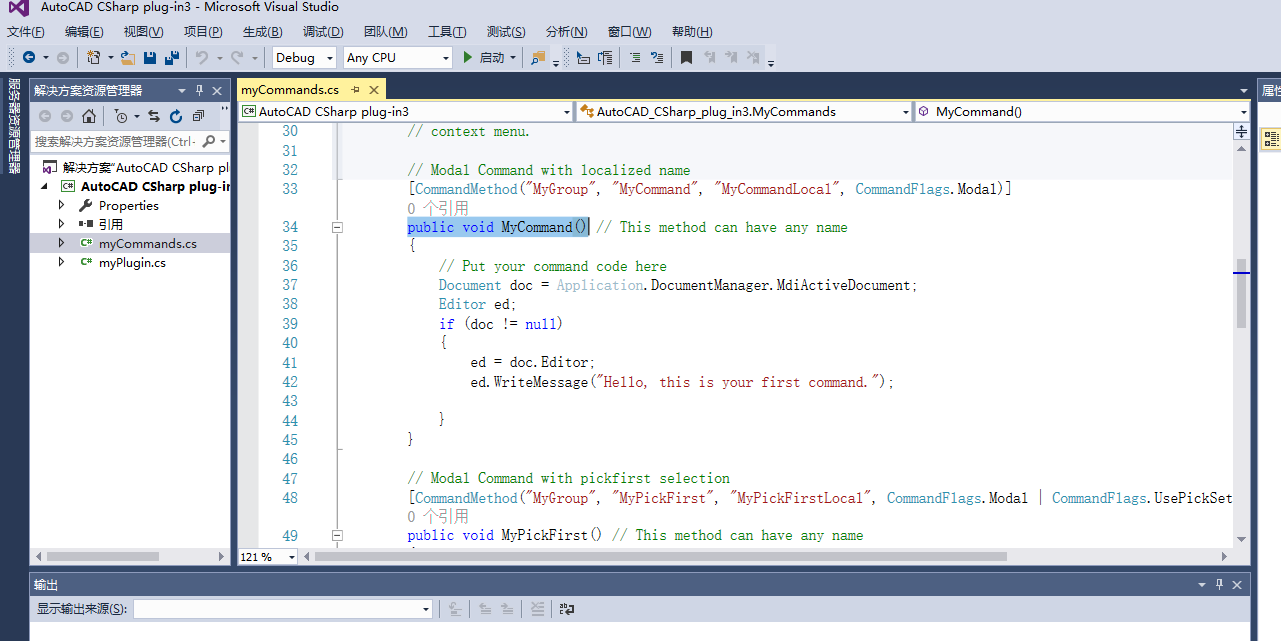Click the '0 个引用' link above MyCommand
Viewport: 1281px width, 641px height.
[x=438, y=208]
